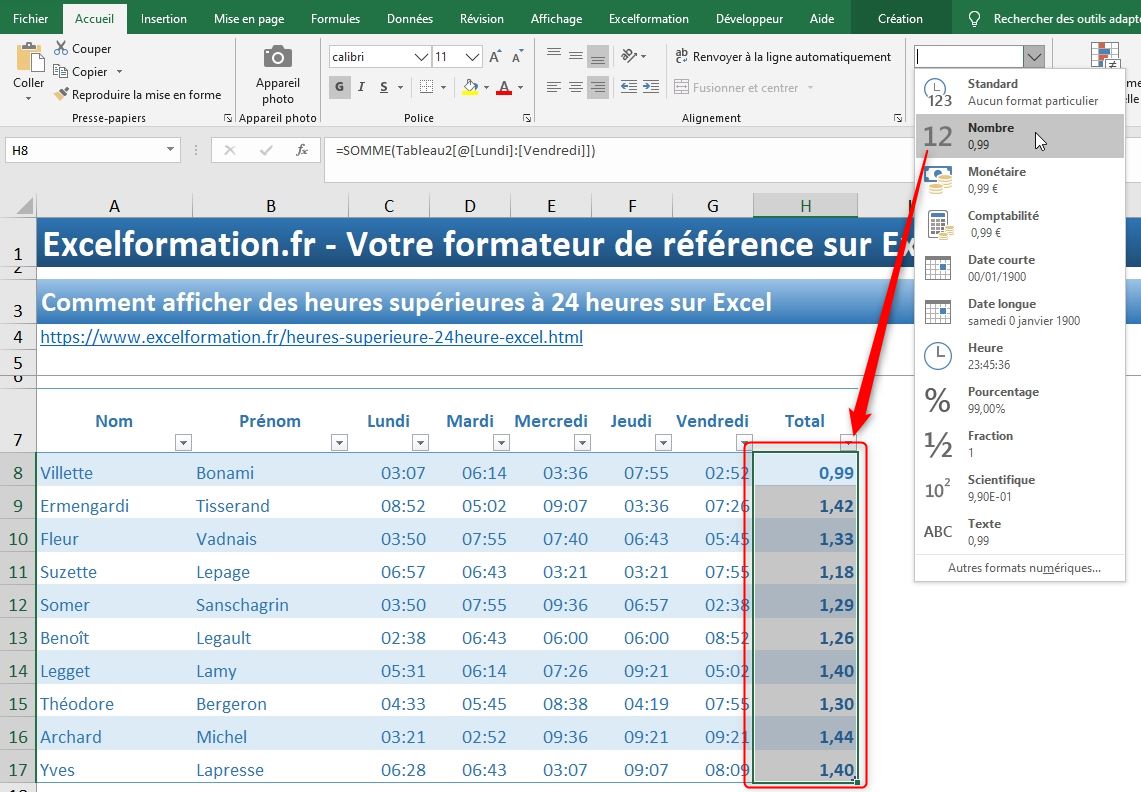Apply yellow fill color bucket

coord(470,87)
